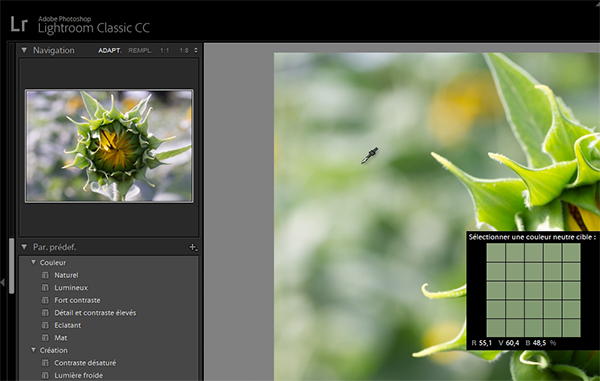
Task: Apply the Fort contraste preset
Action: click(77, 300)
